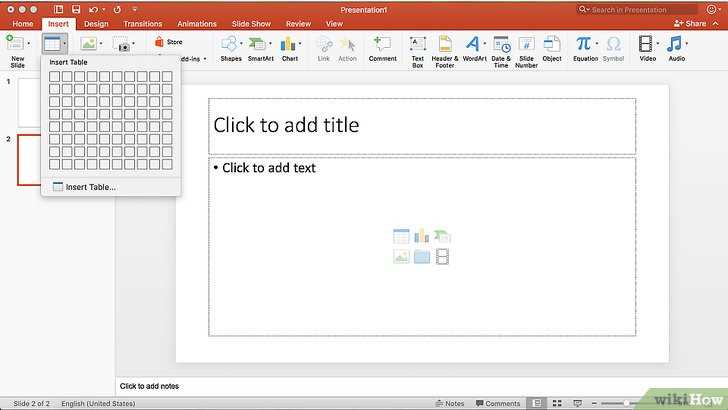The image size is (728, 410).
Task: Insert Slide Number
Action: (526, 51)
